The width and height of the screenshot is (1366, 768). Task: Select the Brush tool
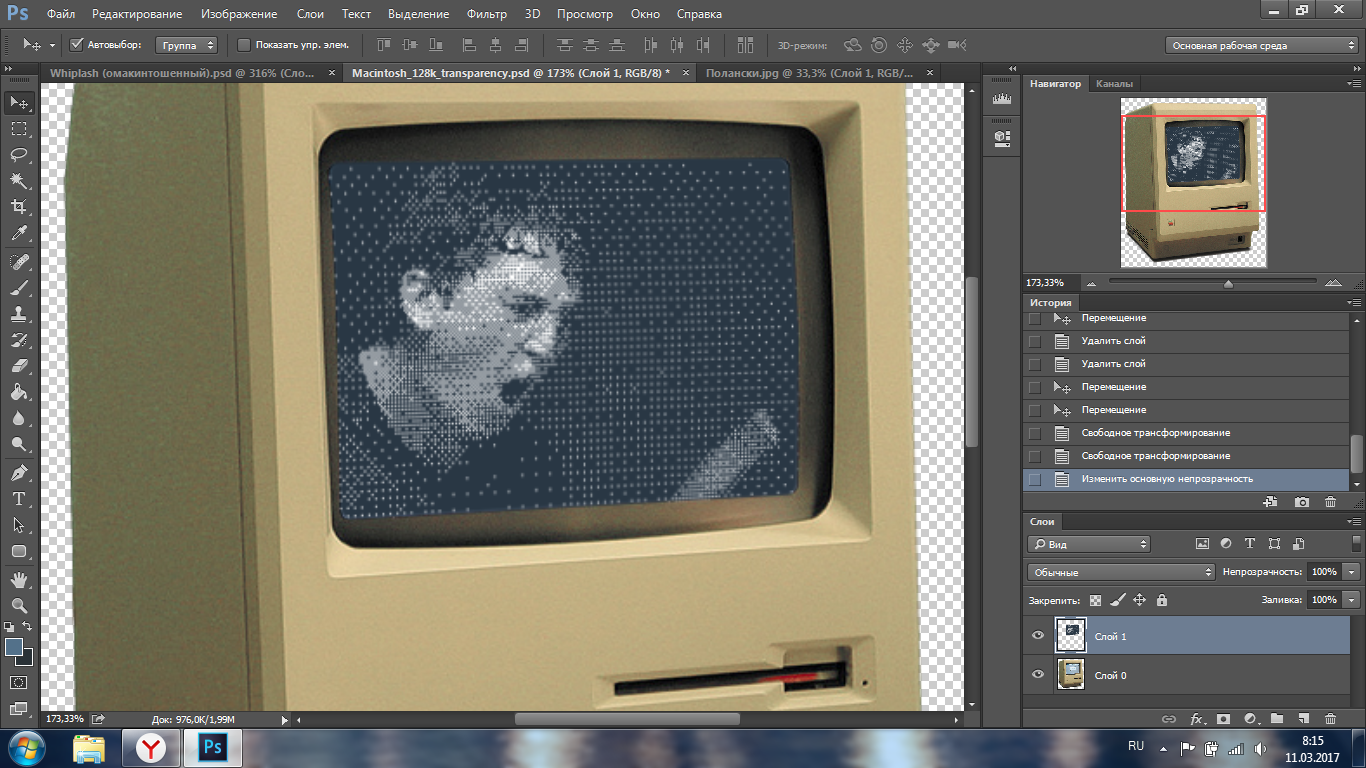coord(19,288)
